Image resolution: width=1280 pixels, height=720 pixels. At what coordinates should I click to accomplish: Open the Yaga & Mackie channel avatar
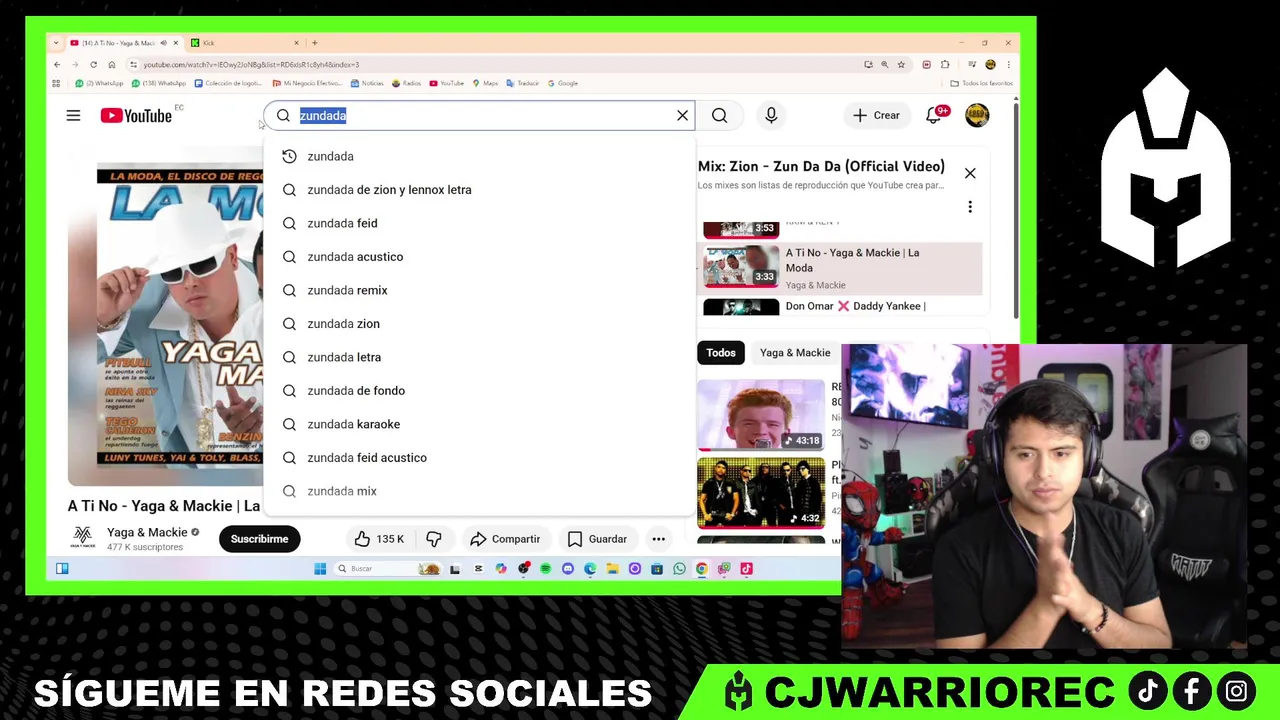82,538
